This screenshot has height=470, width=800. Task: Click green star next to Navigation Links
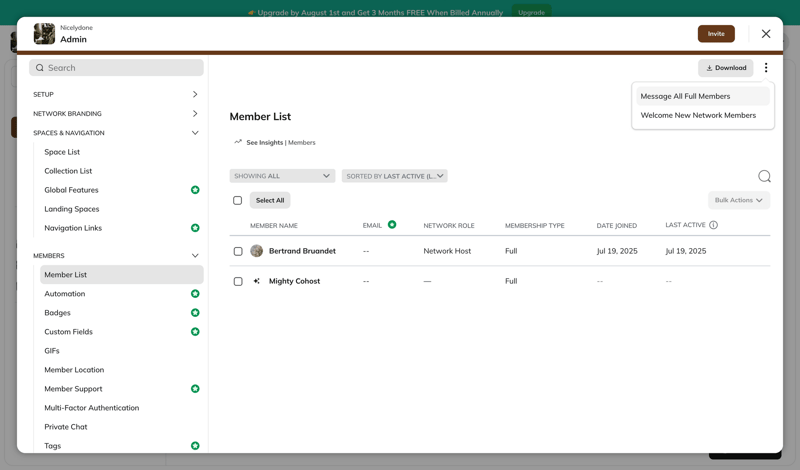pos(195,228)
